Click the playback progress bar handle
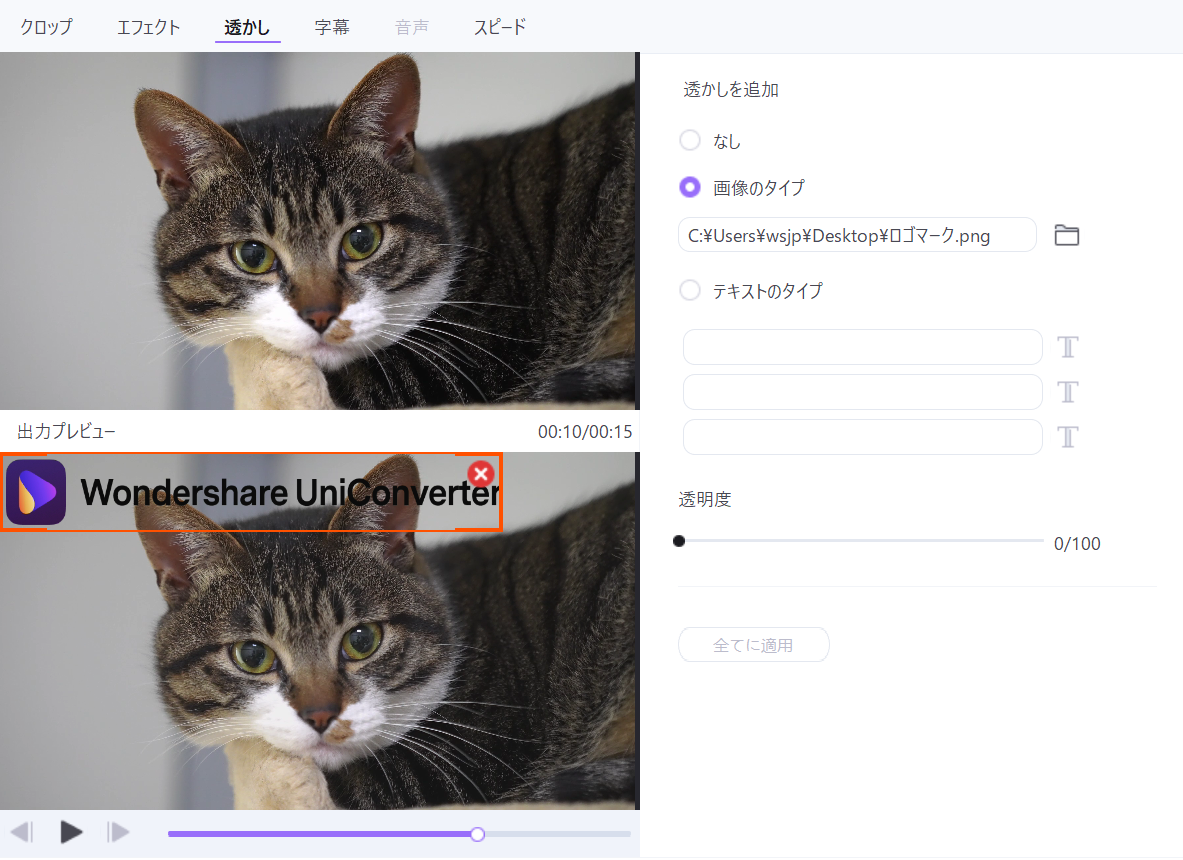Screen dimensions: 1183x860 point(477,834)
